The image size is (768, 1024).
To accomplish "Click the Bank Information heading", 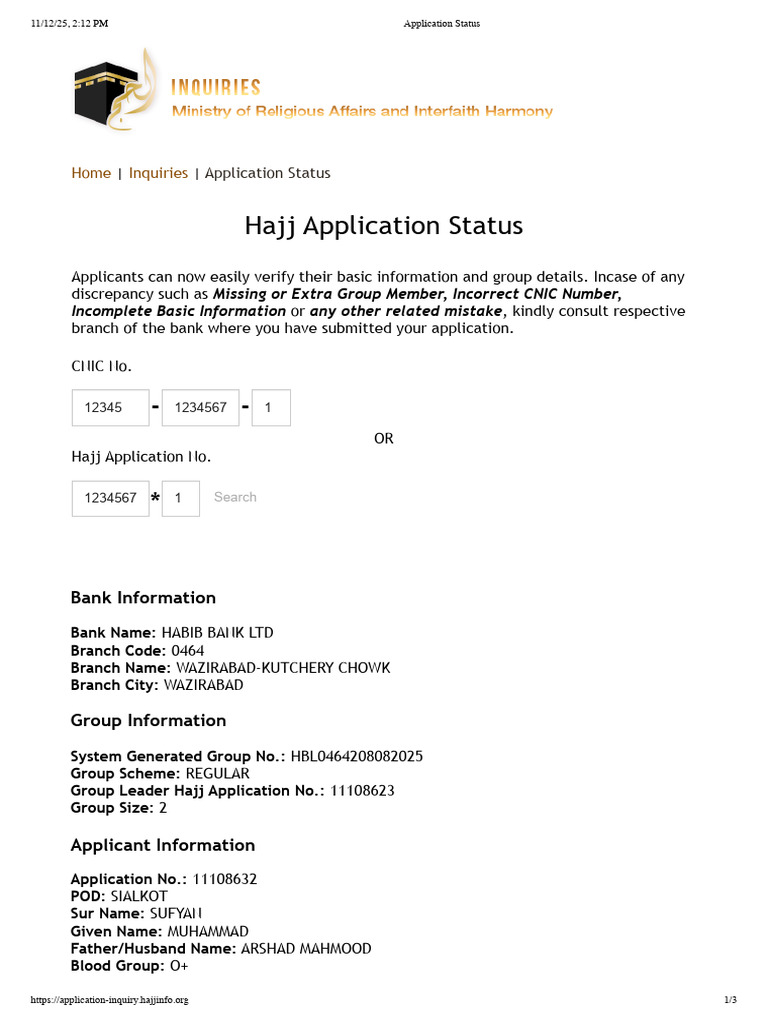I will [x=143, y=598].
